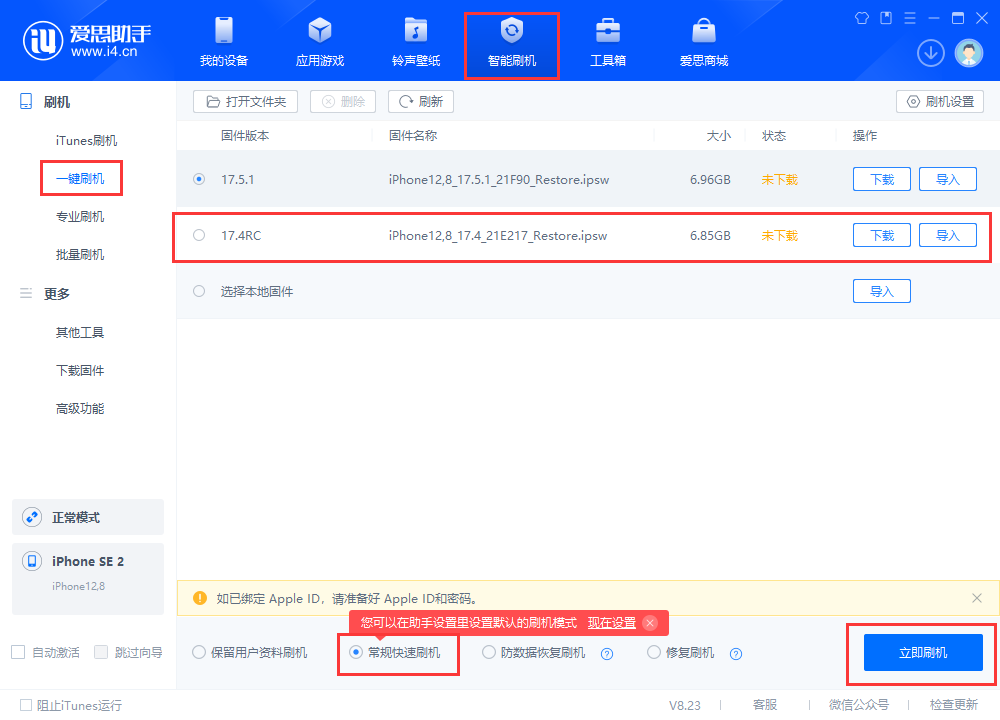Import firmware for 17.5.1 row

click(948, 179)
